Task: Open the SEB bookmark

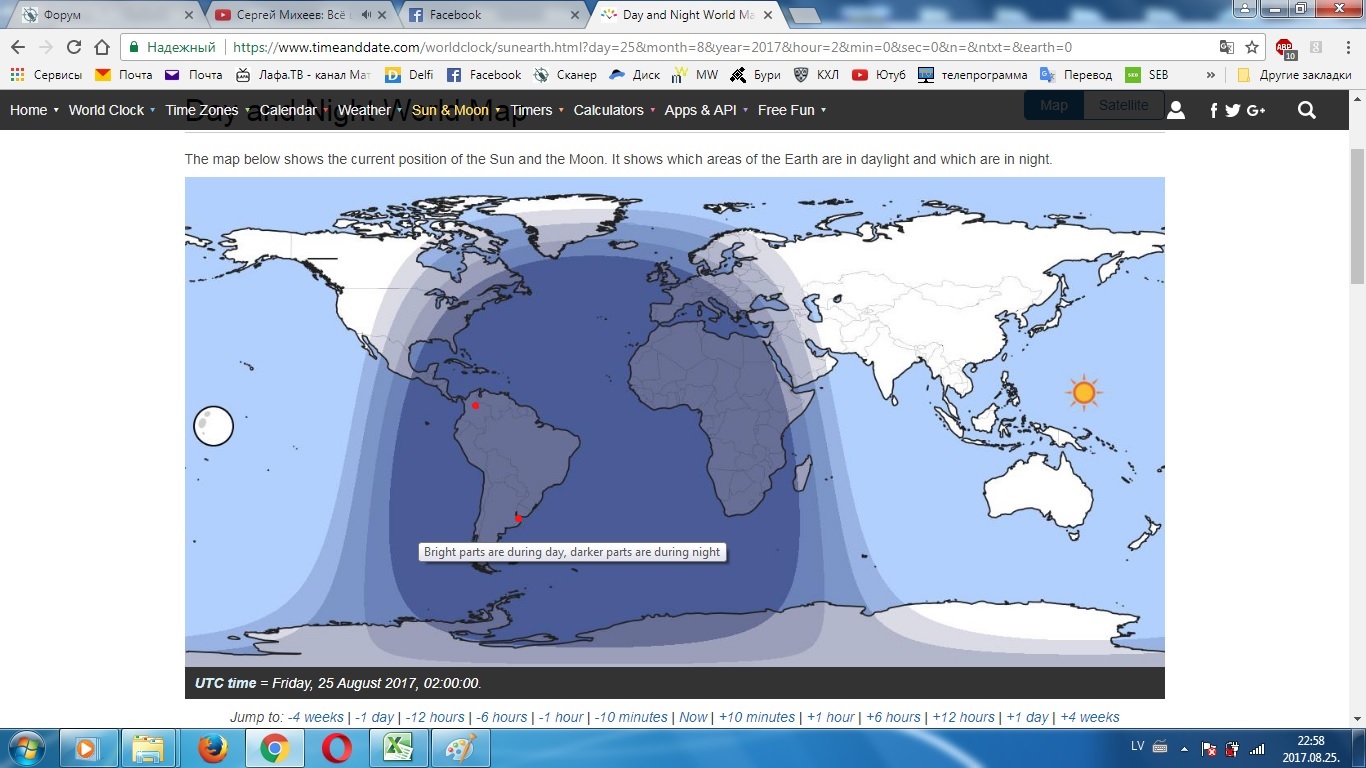Action: click(x=1146, y=75)
